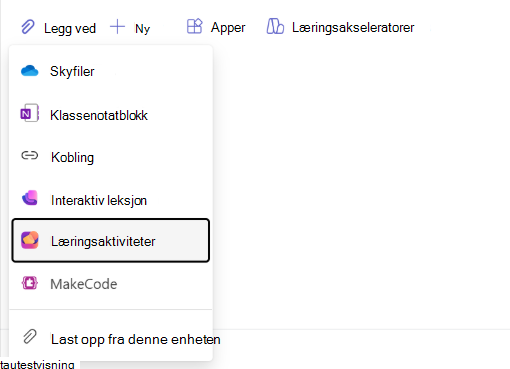Click the paperclip icon for device upload
510x369 pixels.
click(x=30, y=337)
